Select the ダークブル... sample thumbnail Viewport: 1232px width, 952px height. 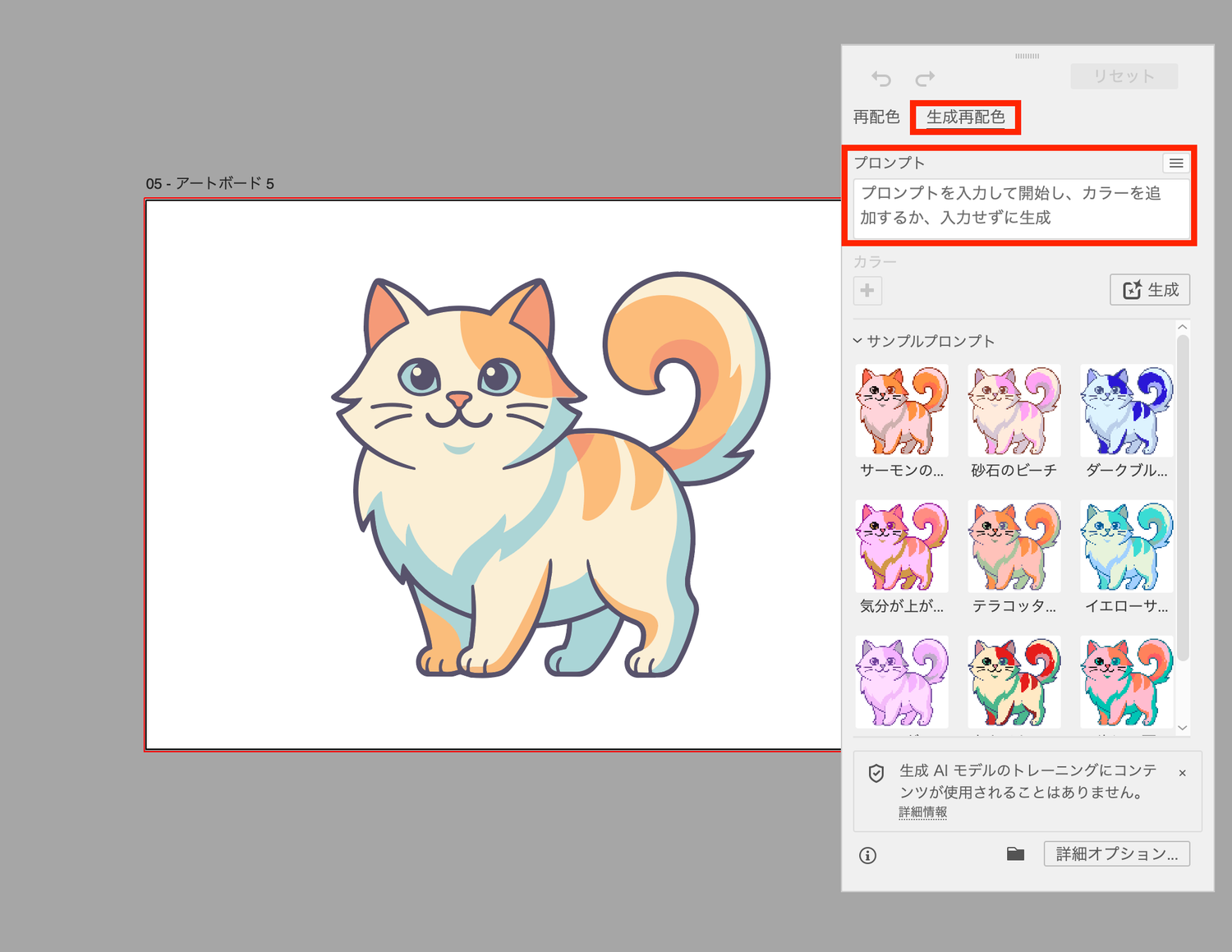[1127, 411]
